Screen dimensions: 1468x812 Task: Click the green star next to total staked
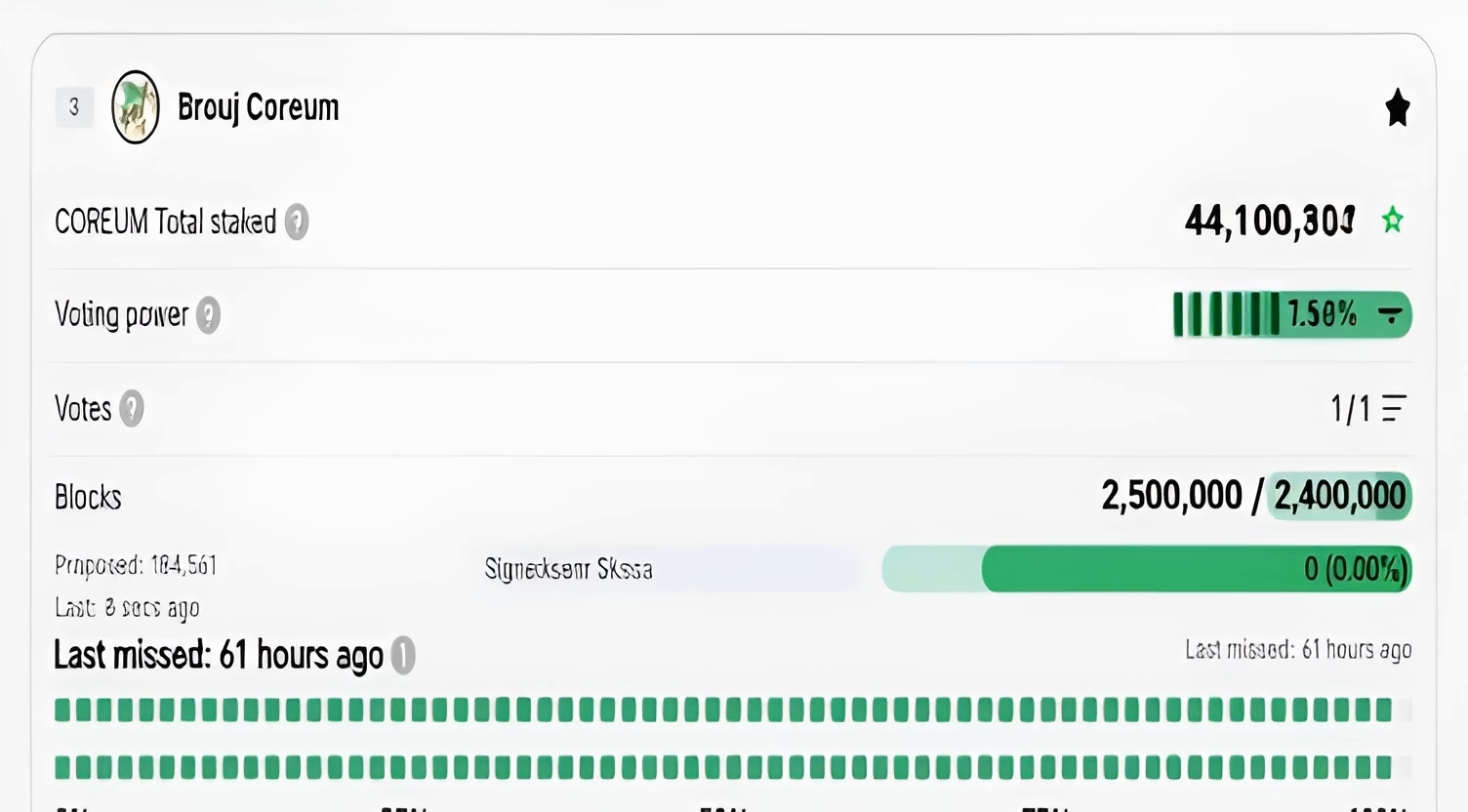click(x=1393, y=221)
